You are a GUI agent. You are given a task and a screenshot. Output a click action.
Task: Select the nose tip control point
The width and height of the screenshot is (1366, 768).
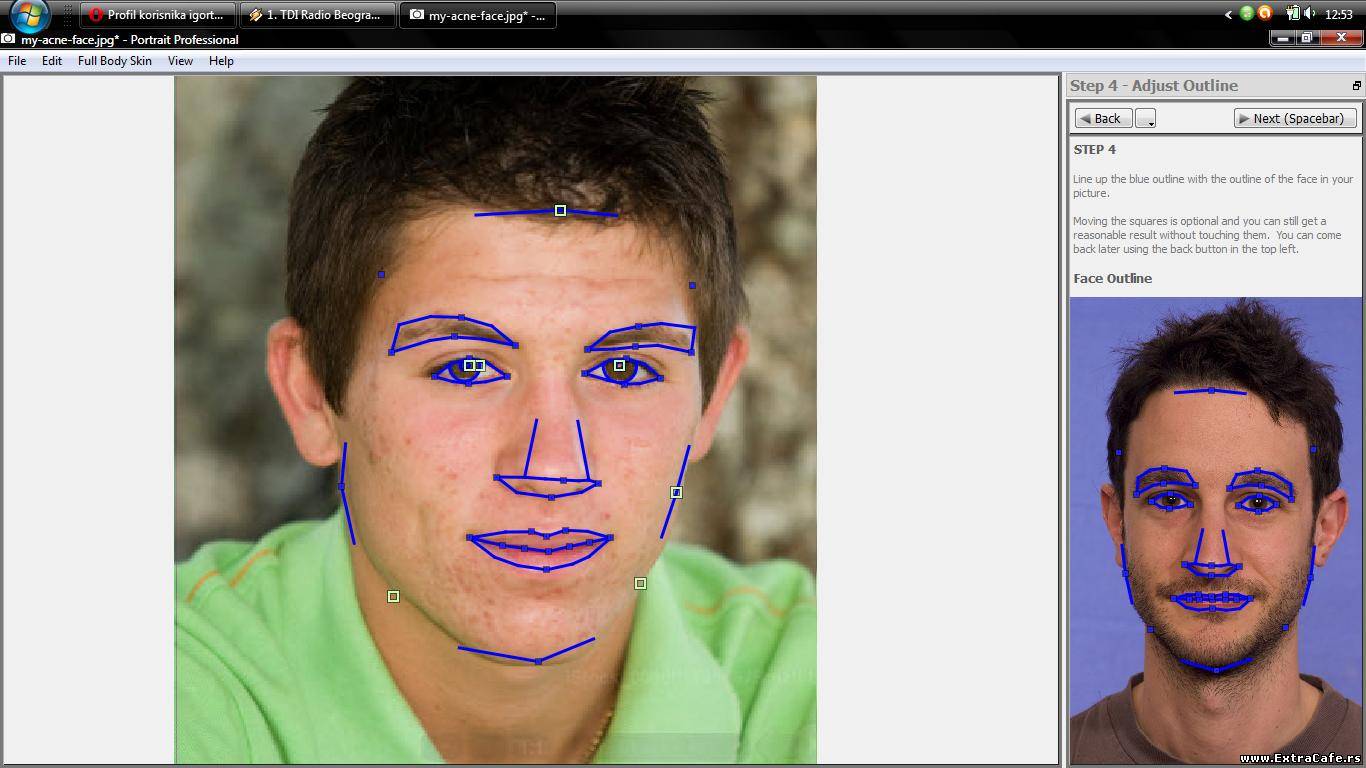(x=551, y=497)
